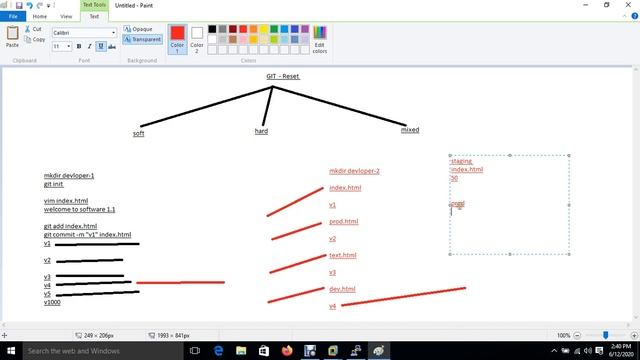Click the 'GIT - Reset' title text
This screenshot has height=360, width=640.
(x=283, y=76)
